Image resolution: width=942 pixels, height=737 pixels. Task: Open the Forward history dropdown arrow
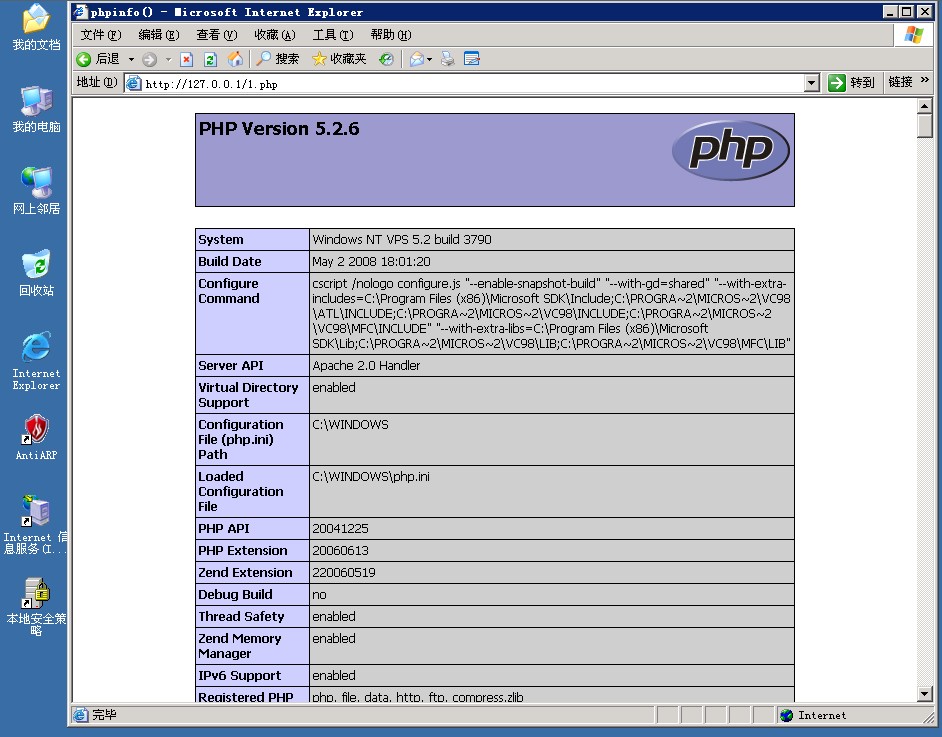(168, 59)
